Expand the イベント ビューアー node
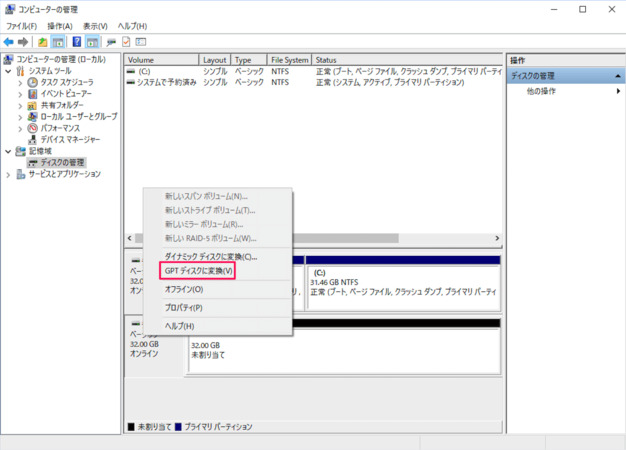The width and height of the screenshot is (626, 450). 20,95
